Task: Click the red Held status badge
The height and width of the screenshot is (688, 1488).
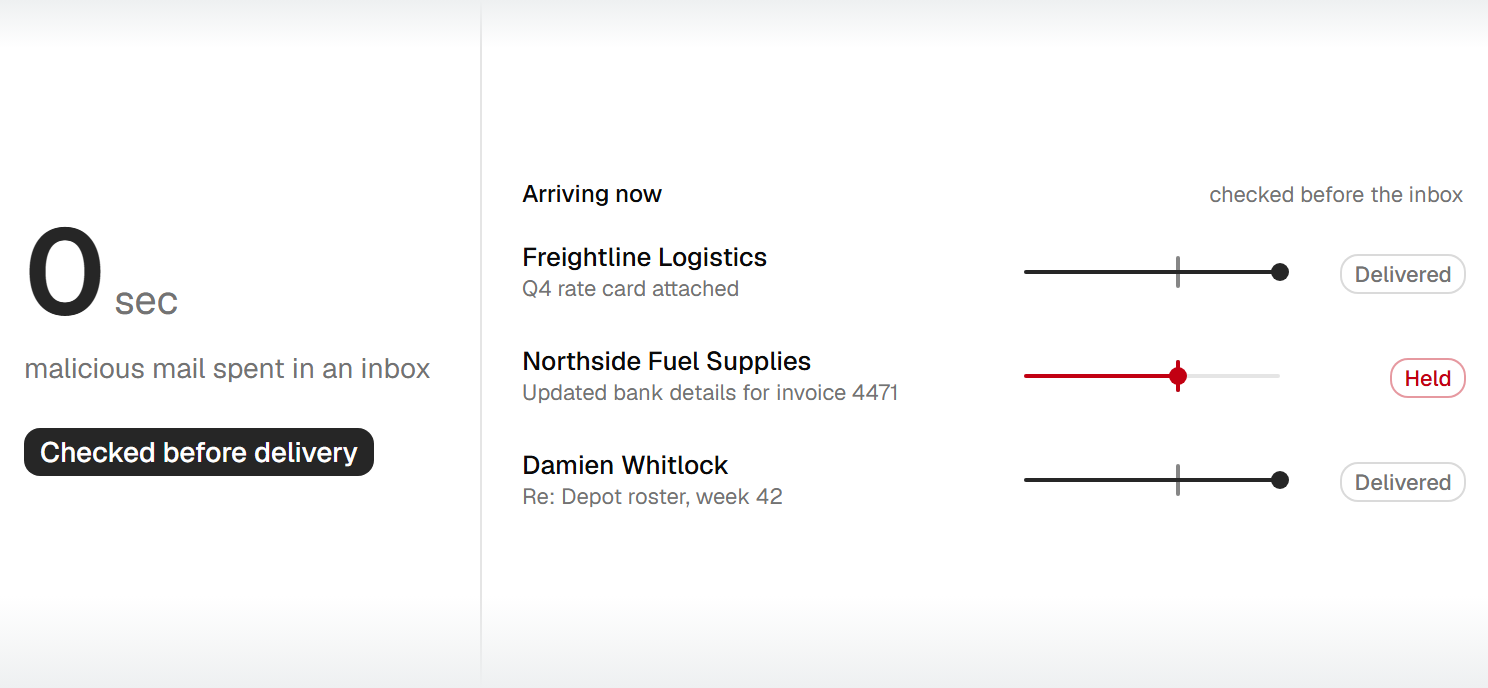Action: pos(1427,378)
